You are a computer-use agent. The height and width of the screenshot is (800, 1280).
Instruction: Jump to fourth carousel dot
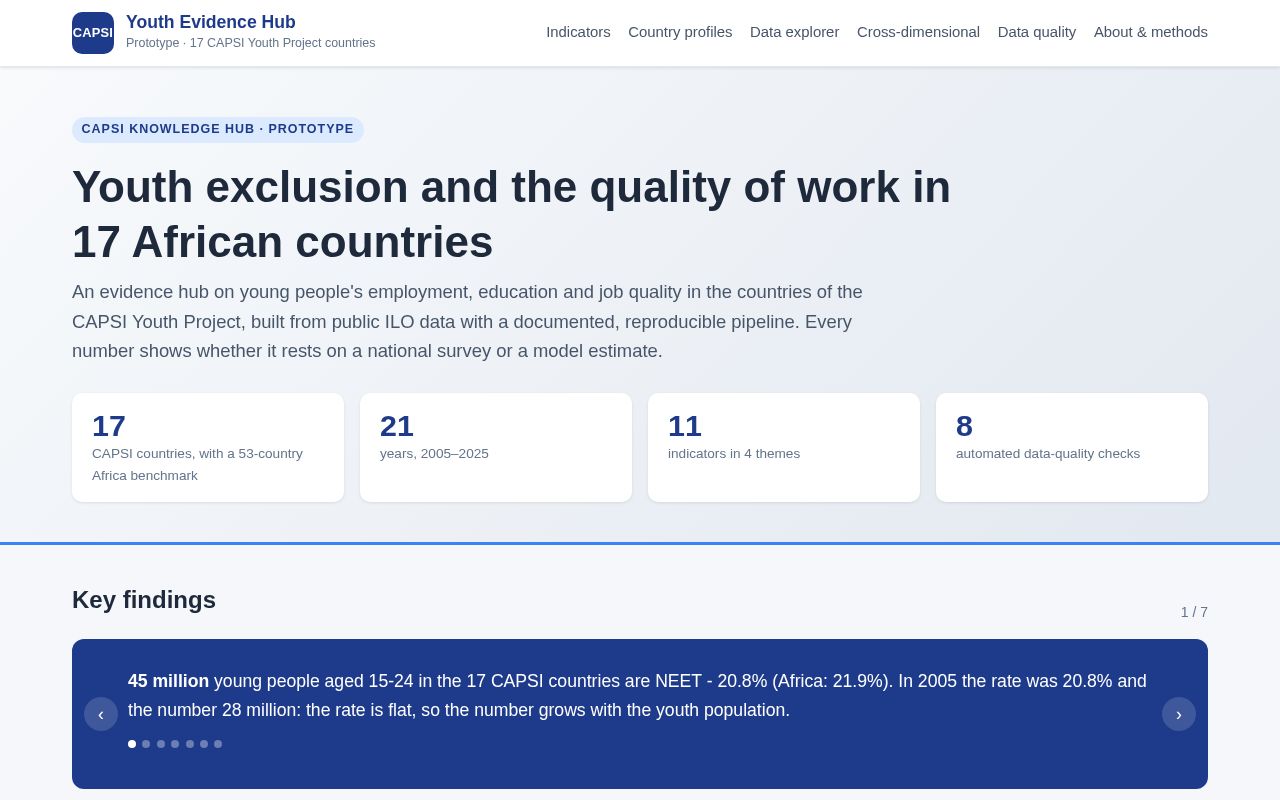pos(175,744)
